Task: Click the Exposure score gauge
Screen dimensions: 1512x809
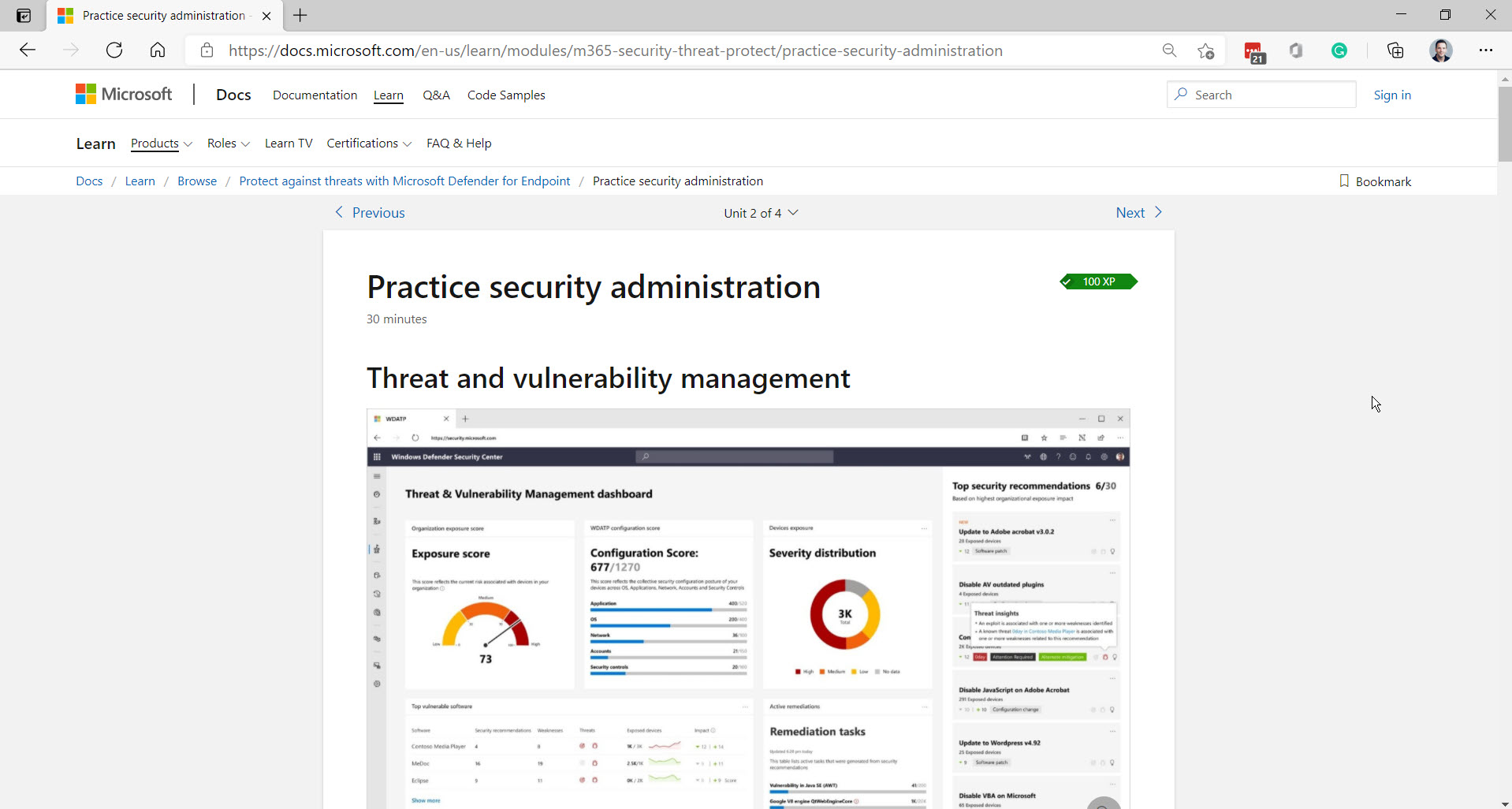Action: pos(486,625)
